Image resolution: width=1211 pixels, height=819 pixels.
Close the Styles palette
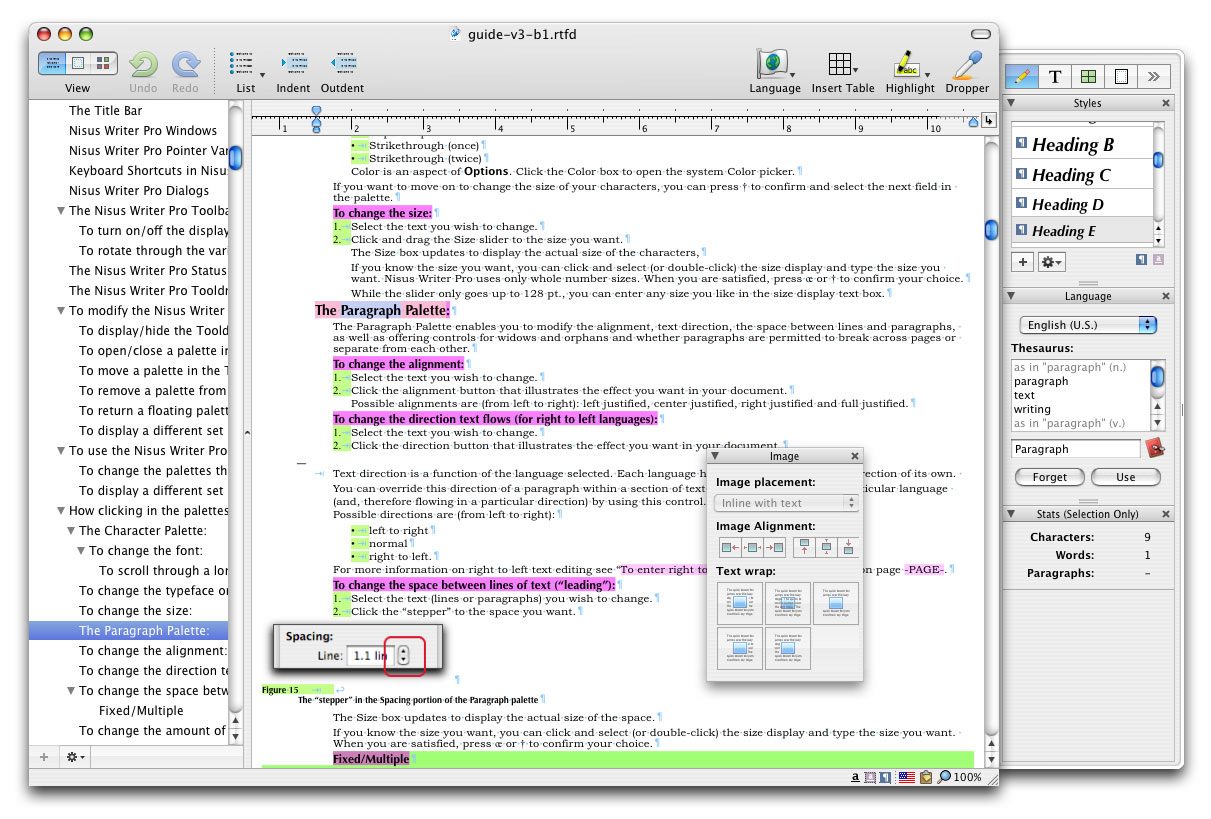1165,103
